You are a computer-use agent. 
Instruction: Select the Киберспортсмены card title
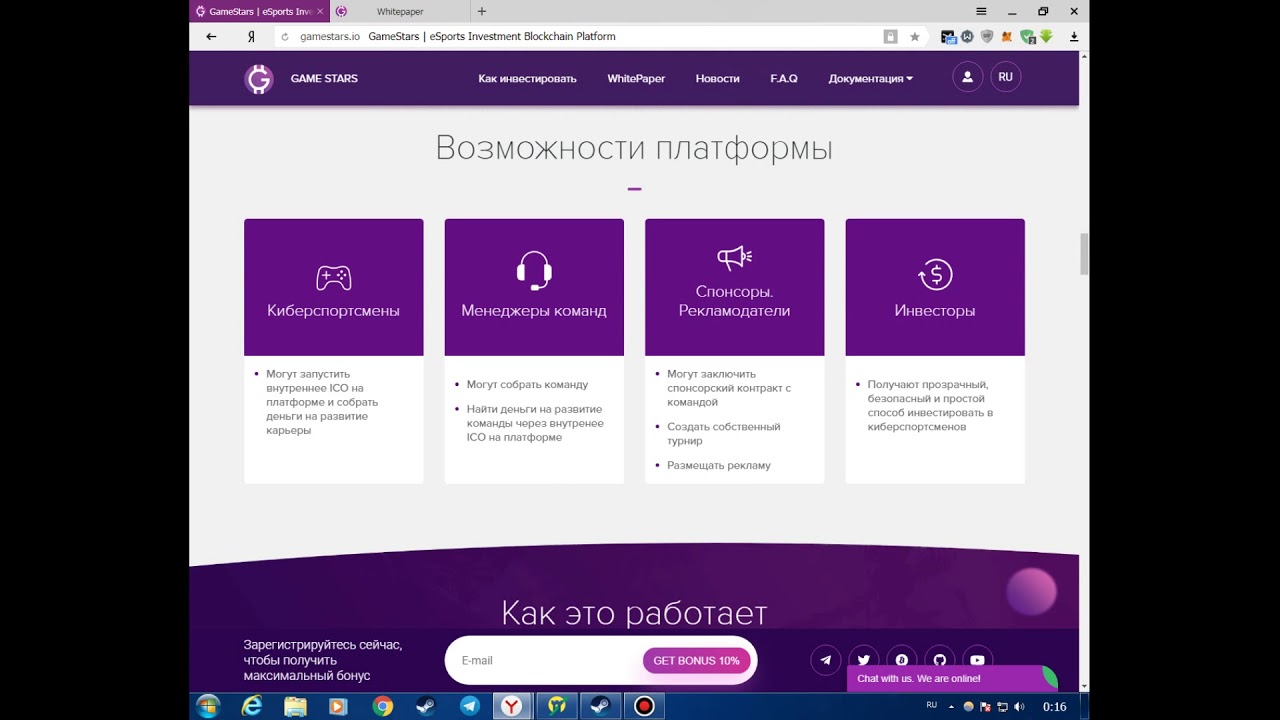tap(333, 311)
